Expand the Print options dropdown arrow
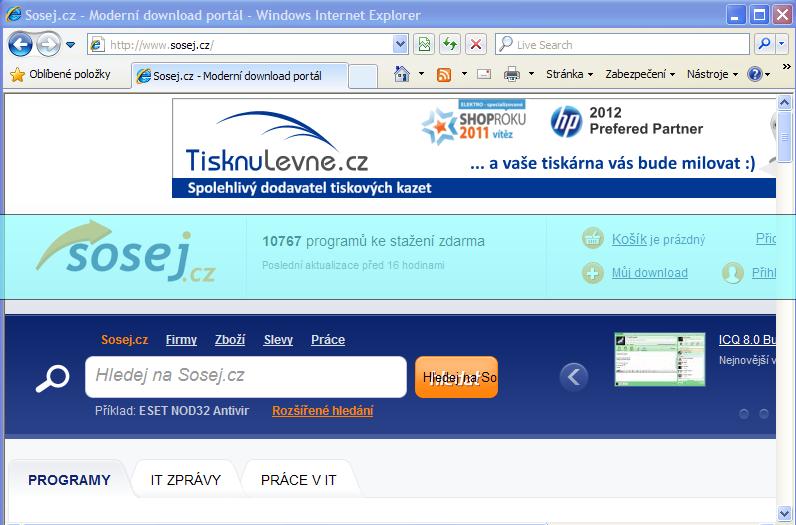 click(532, 74)
